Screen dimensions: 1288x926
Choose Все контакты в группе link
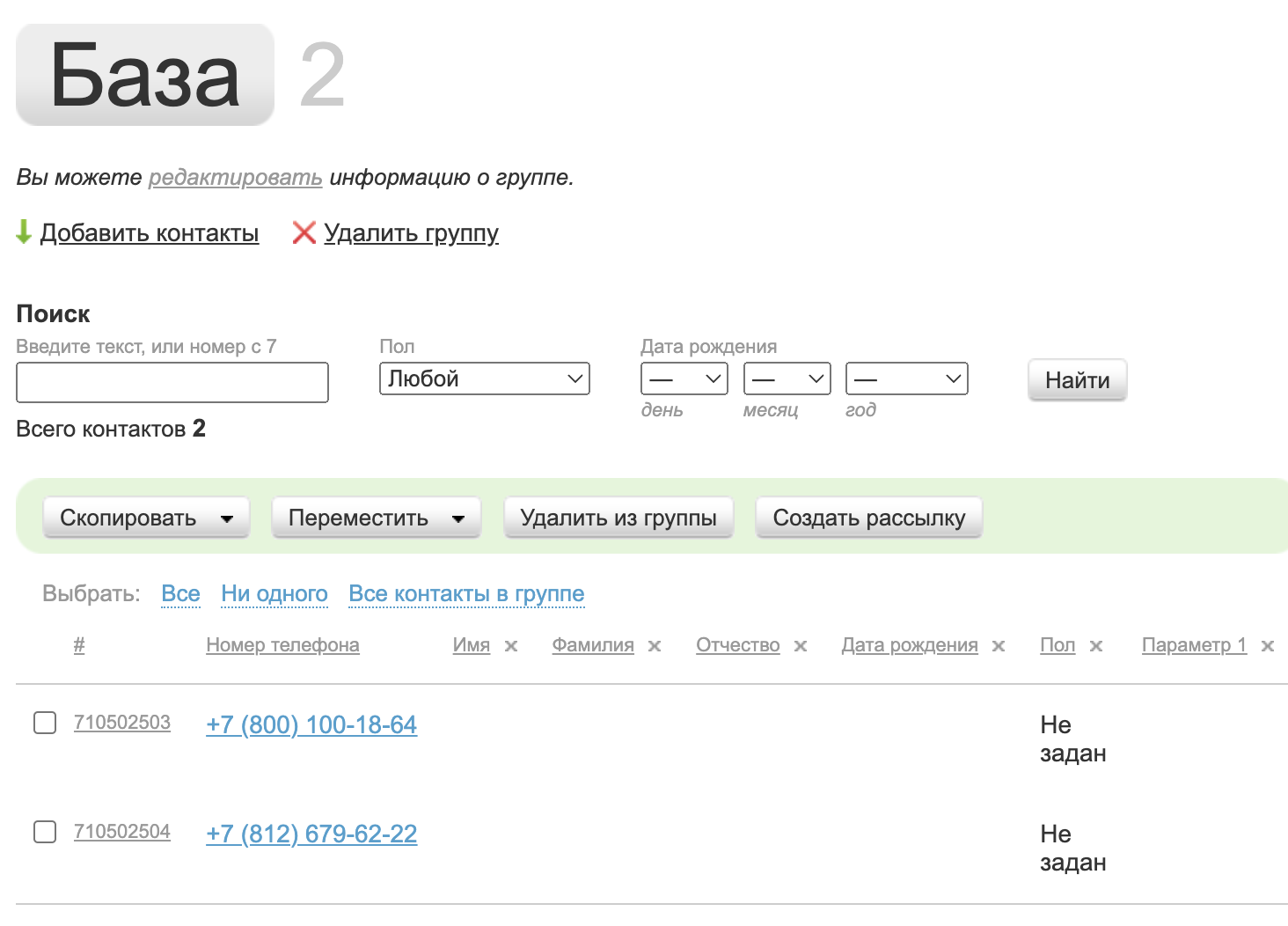coord(466,594)
